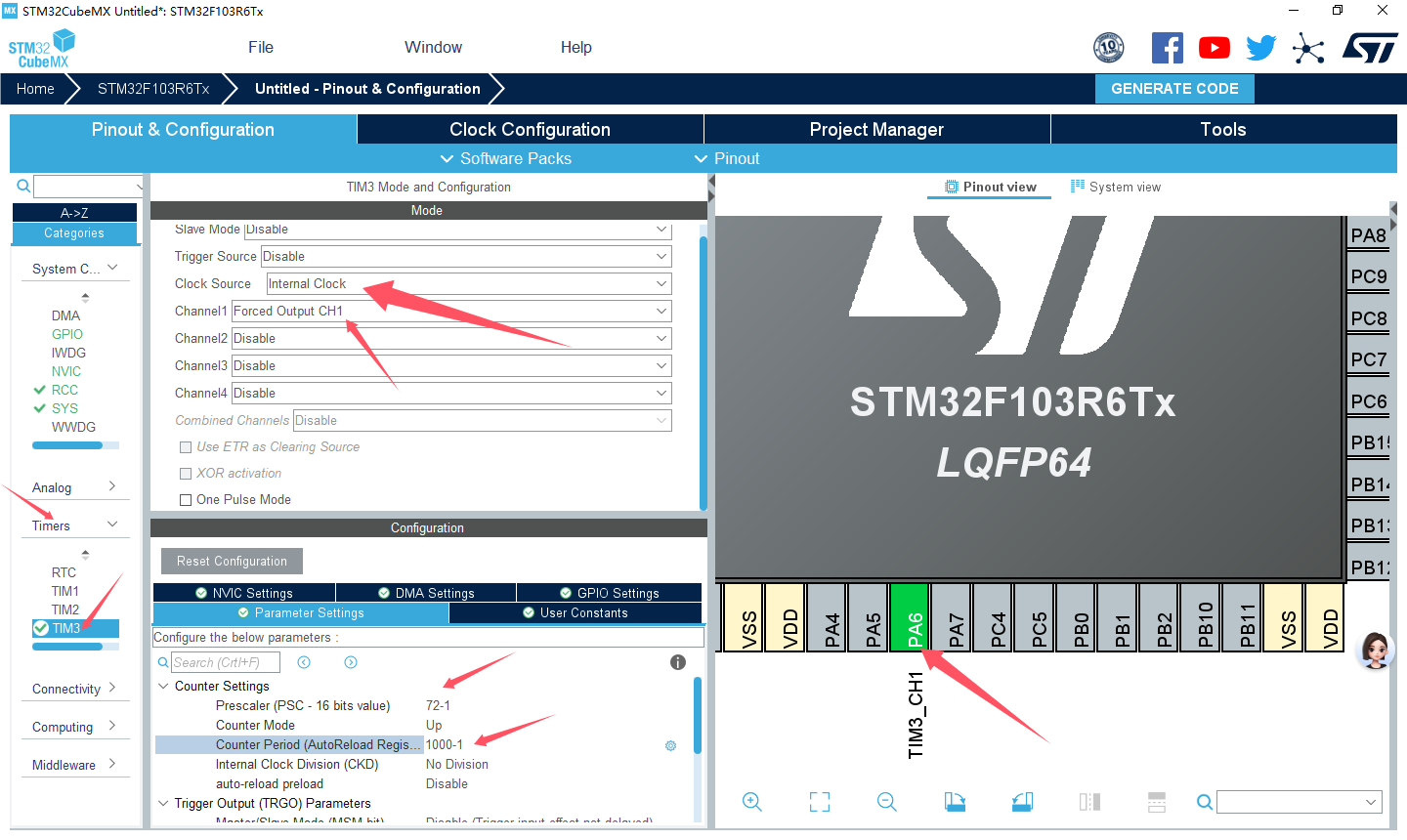This screenshot has height=840, width=1407.
Task: Click the gear icon on Counter Period row
Action: click(670, 745)
